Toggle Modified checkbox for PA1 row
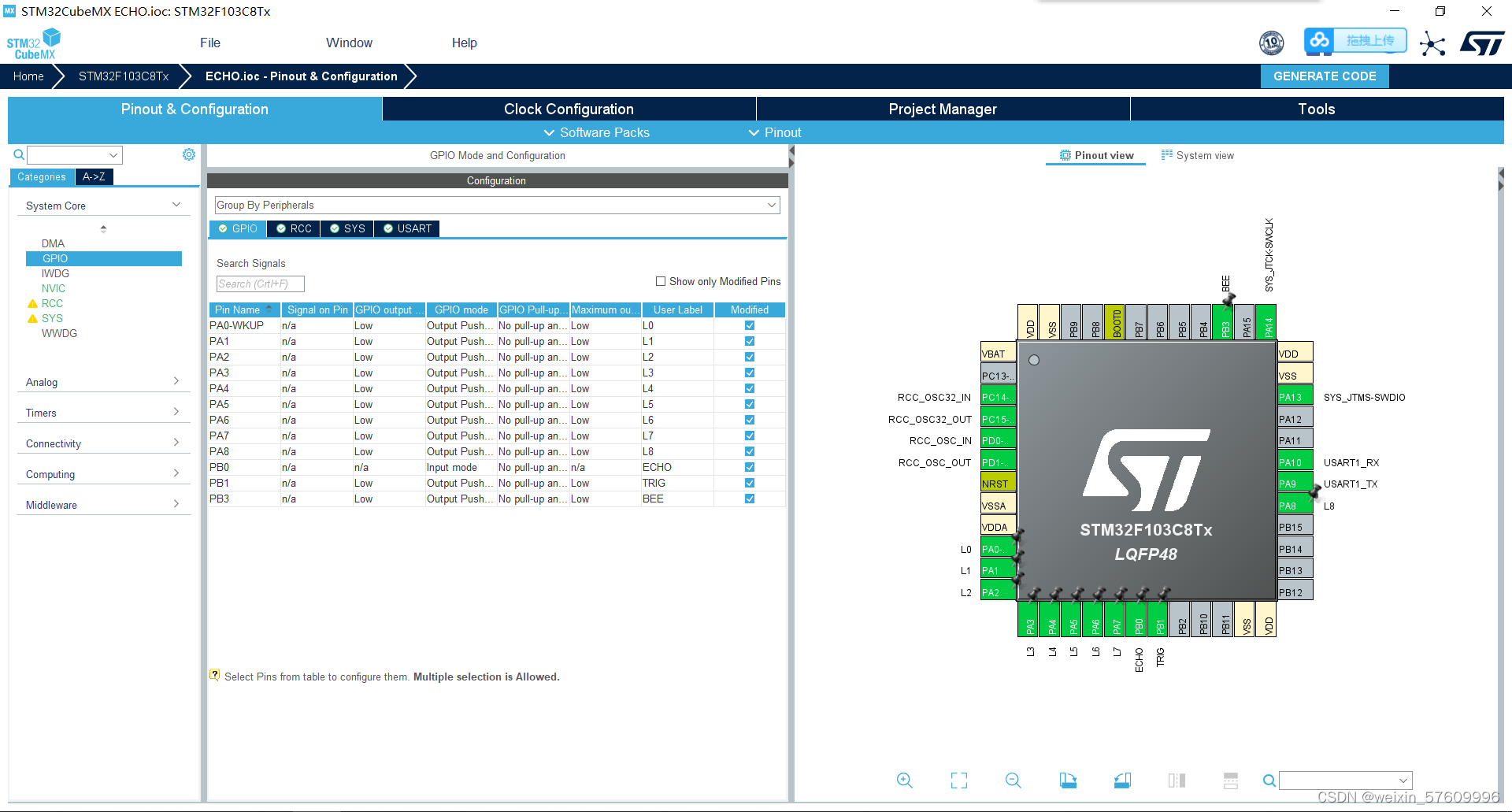 [750, 341]
